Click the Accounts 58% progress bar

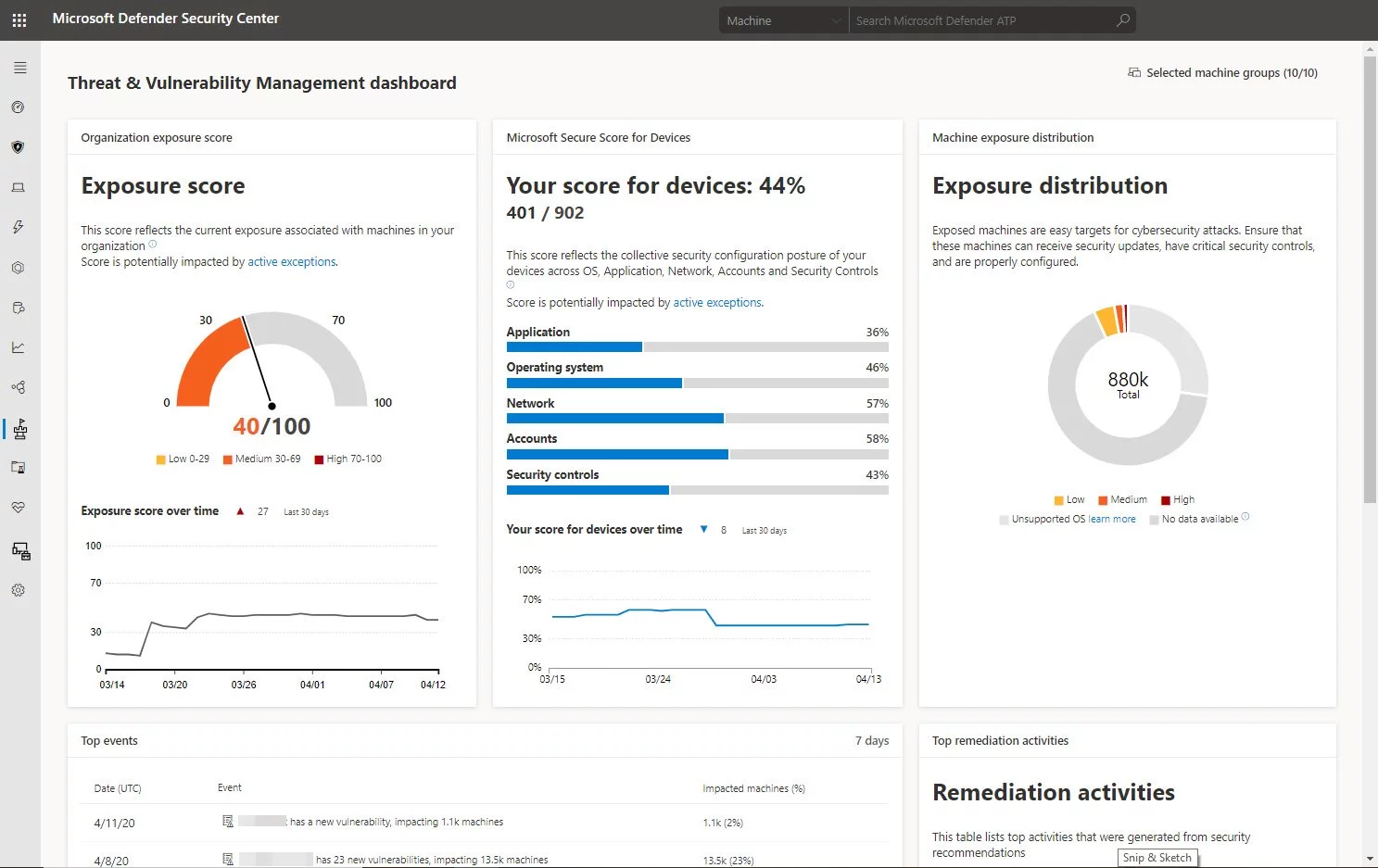(697, 455)
